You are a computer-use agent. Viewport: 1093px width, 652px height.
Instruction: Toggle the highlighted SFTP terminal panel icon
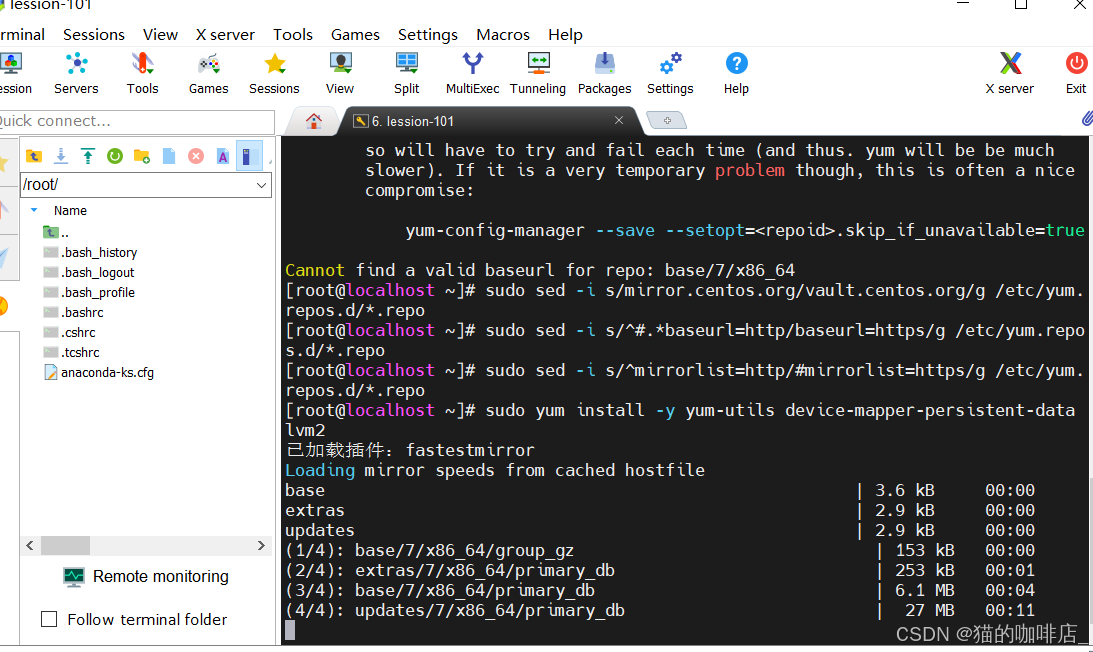(249, 156)
